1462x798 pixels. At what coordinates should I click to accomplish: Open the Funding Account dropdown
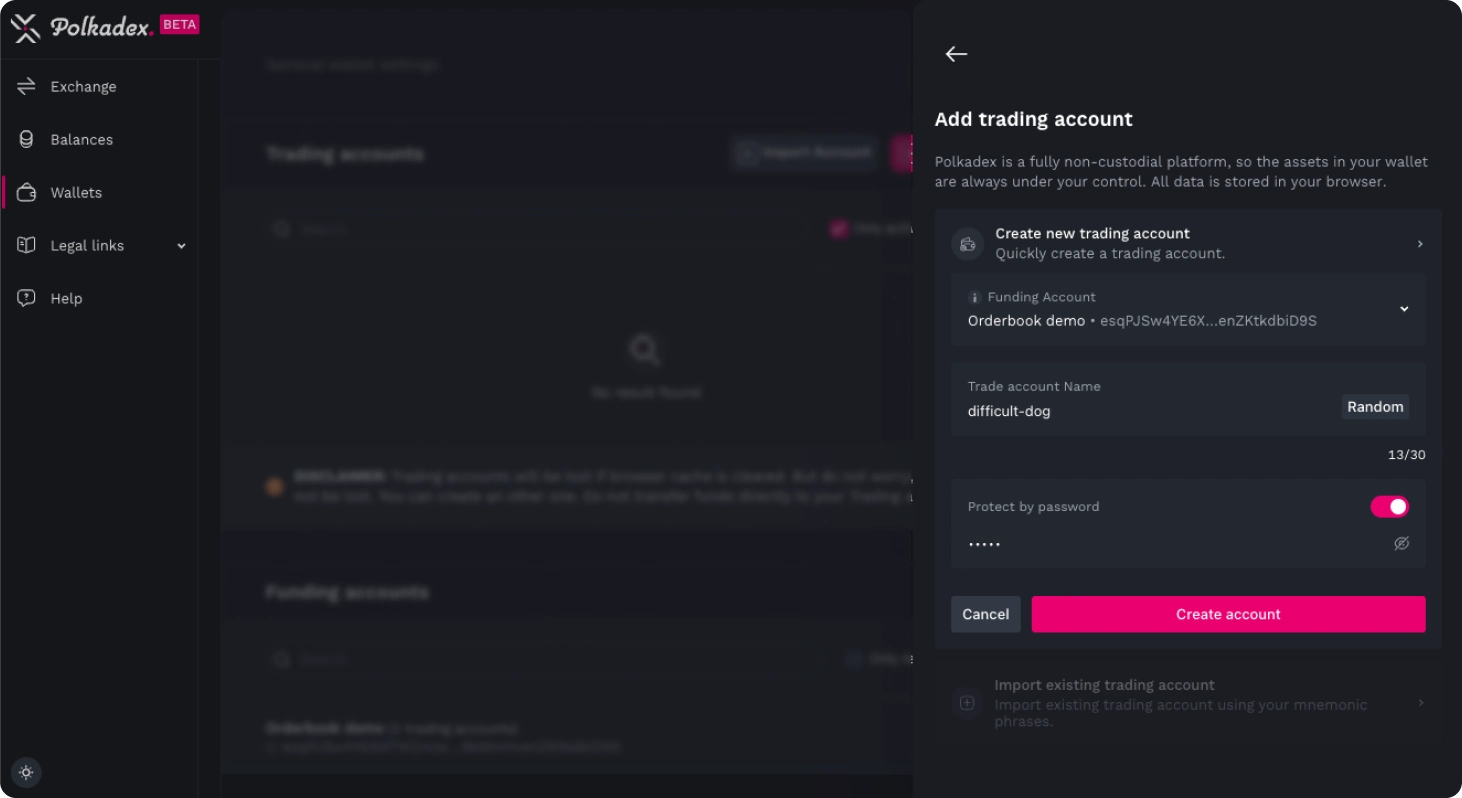click(1404, 309)
